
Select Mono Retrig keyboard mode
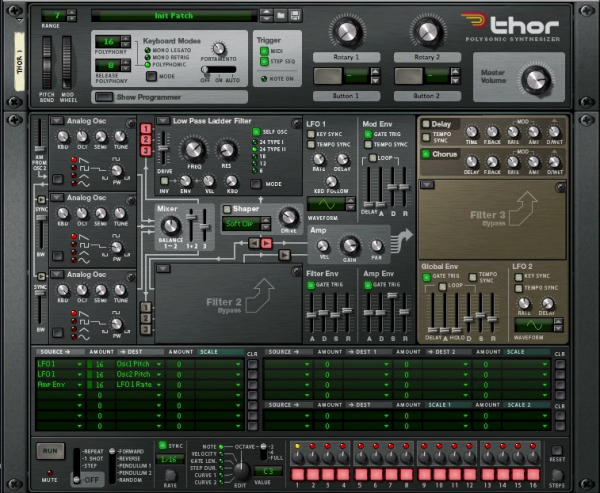coord(147,57)
